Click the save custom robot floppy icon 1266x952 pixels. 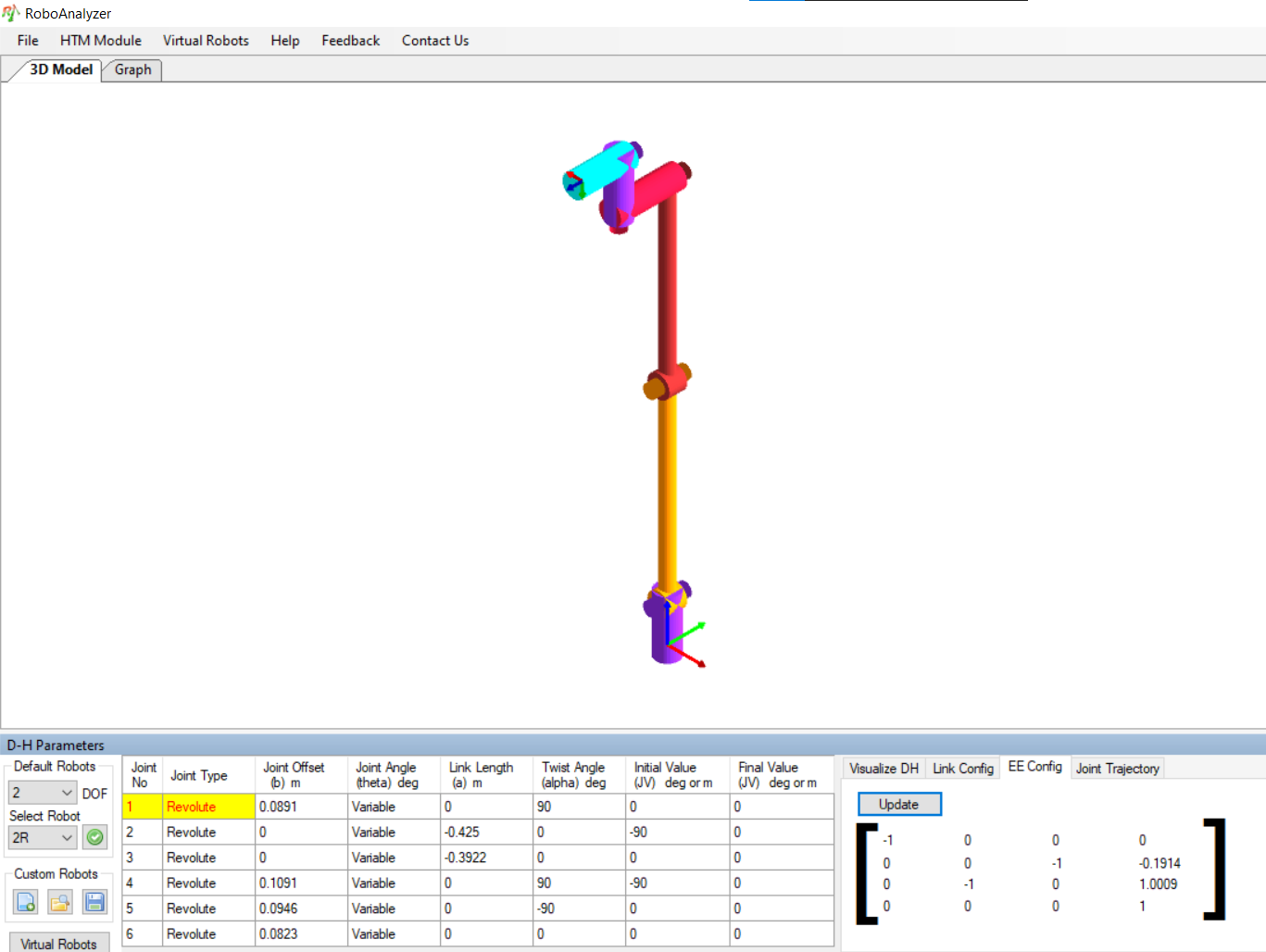tap(94, 902)
